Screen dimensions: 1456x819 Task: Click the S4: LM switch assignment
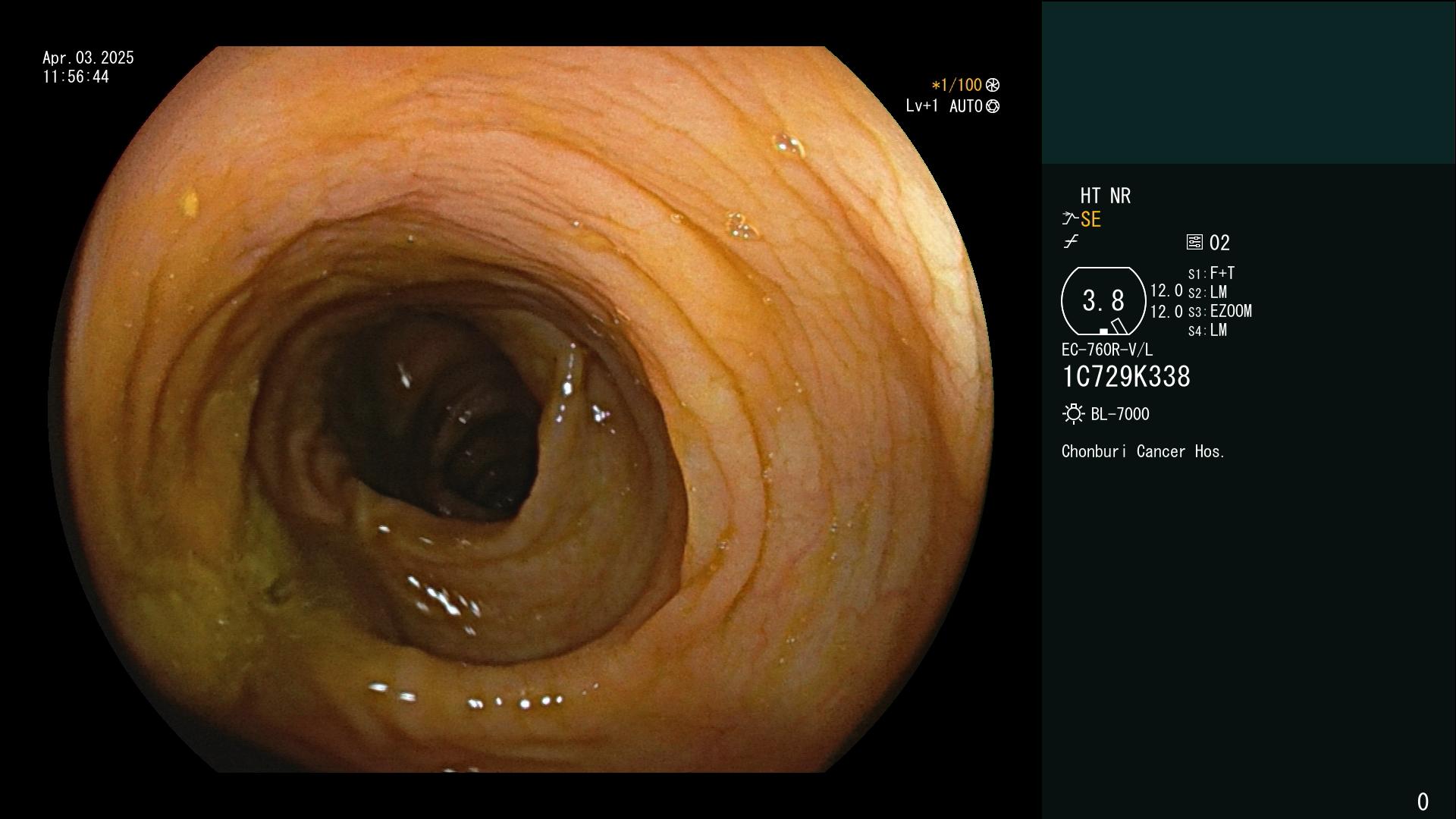[x=1207, y=330]
